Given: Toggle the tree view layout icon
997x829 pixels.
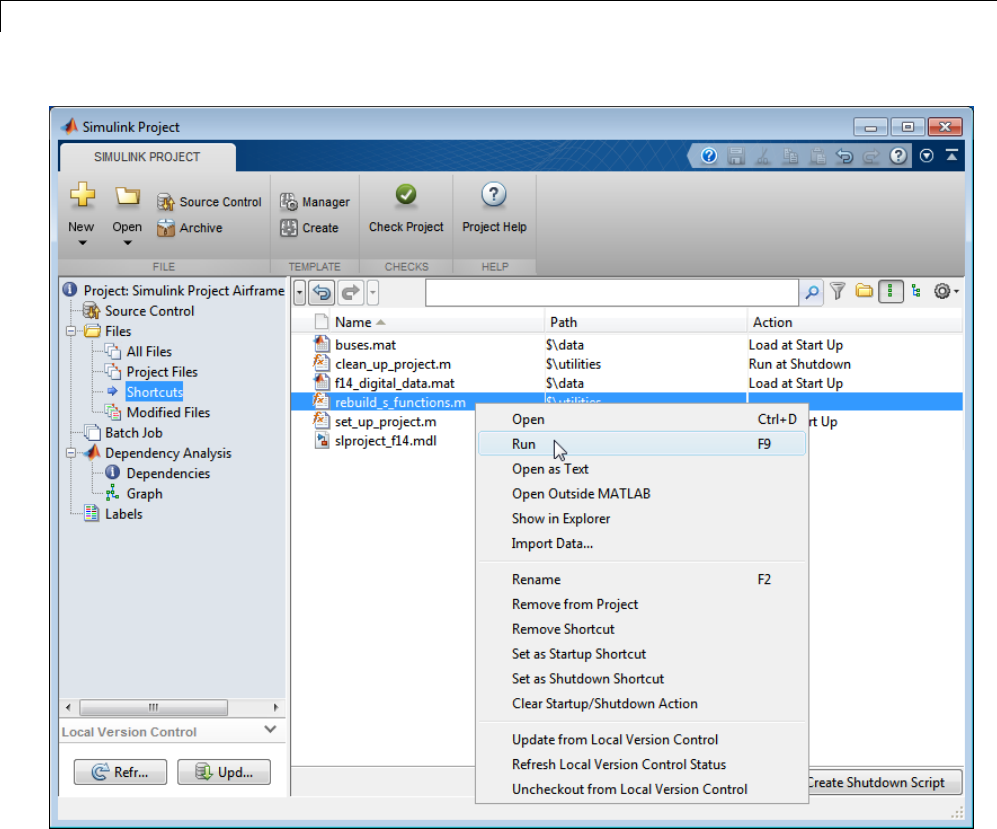Looking at the screenshot, I should click(x=916, y=291).
